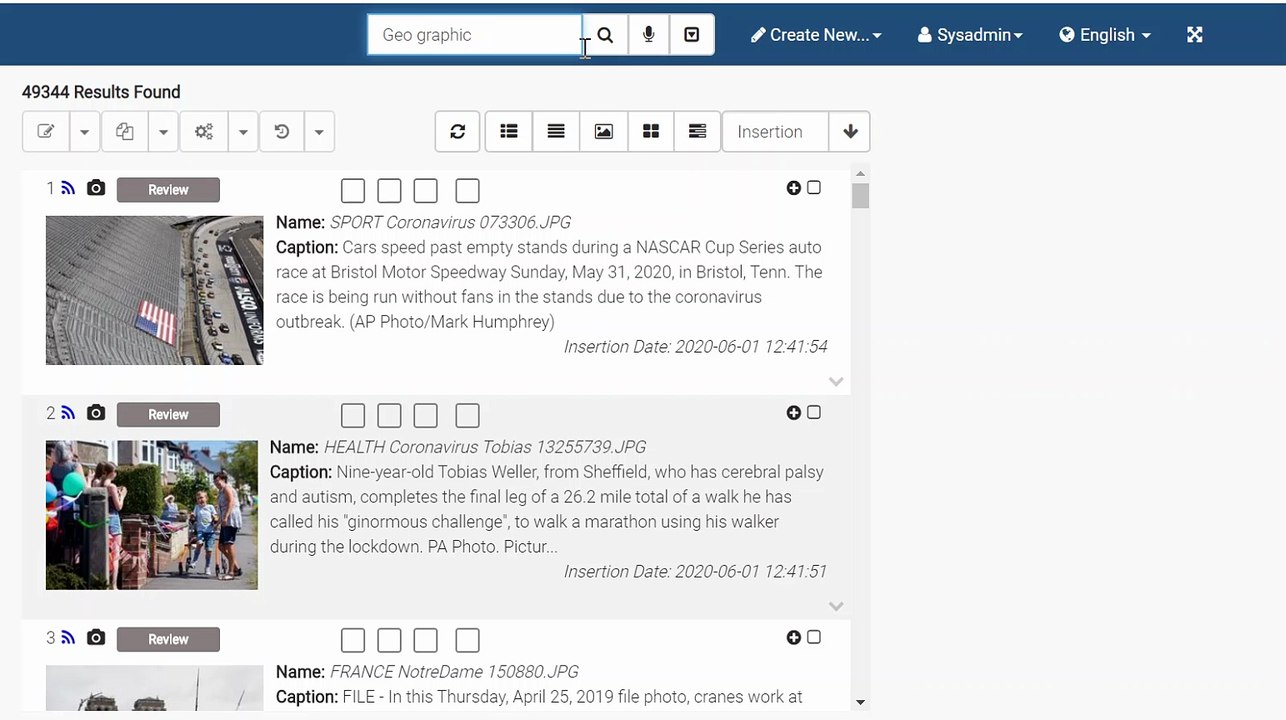Tick the first square box on result 1
Image resolution: width=1286 pixels, height=720 pixels.
[x=353, y=190]
